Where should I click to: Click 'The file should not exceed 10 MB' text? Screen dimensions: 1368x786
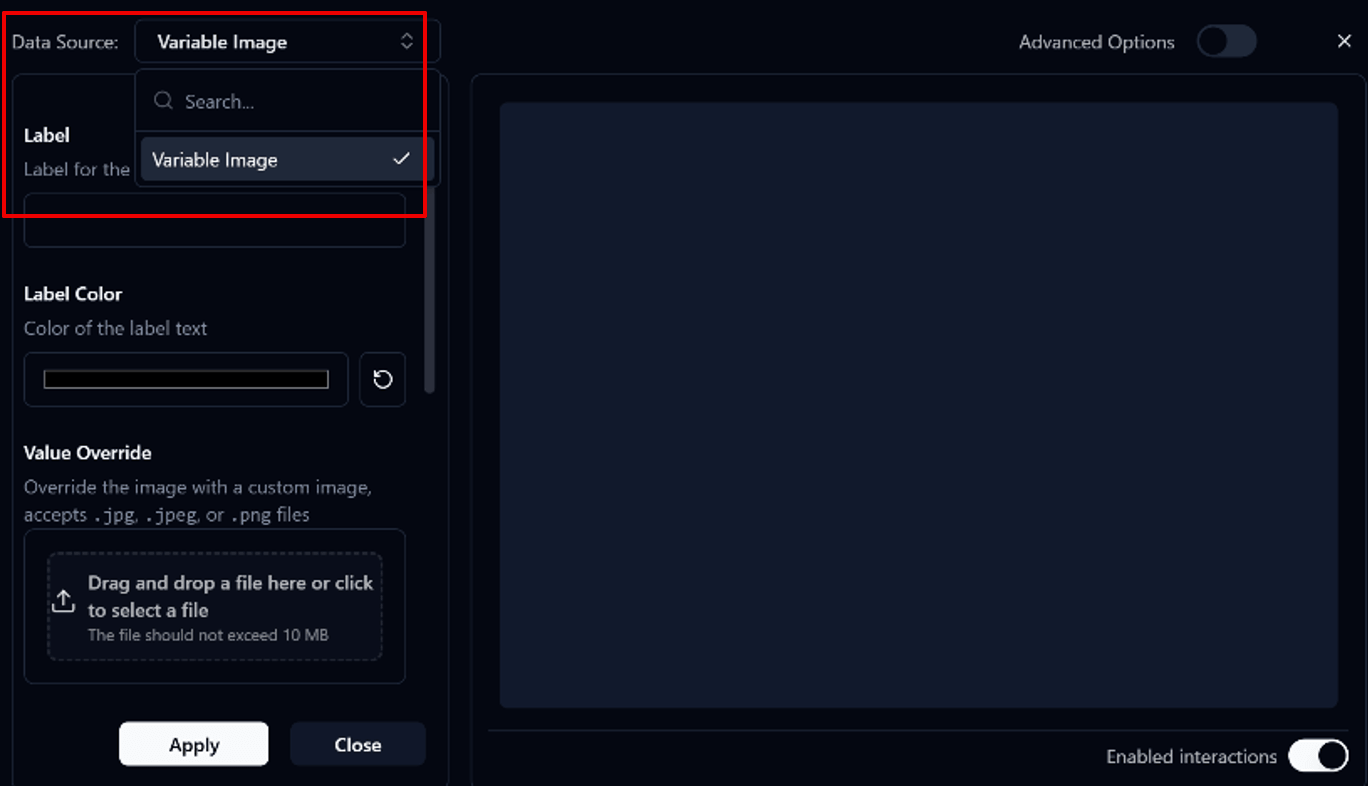[x=208, y=635]
